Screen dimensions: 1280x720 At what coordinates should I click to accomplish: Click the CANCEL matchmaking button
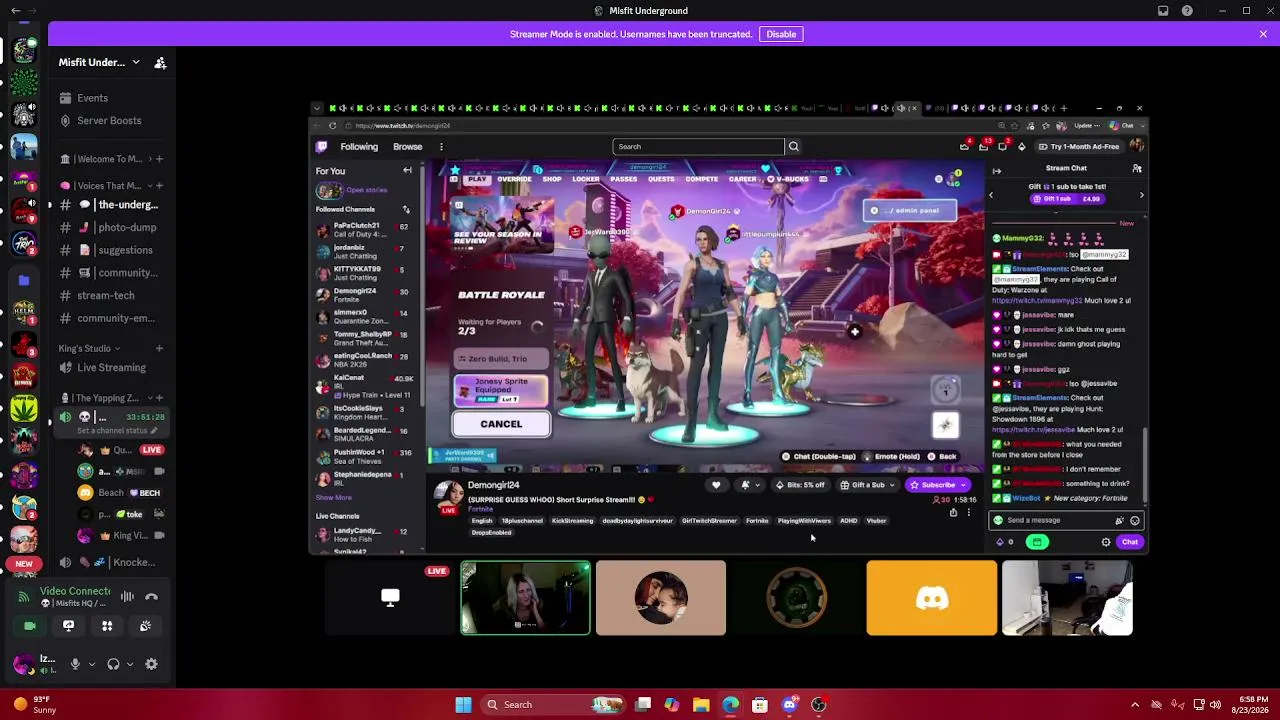(501, 424)
